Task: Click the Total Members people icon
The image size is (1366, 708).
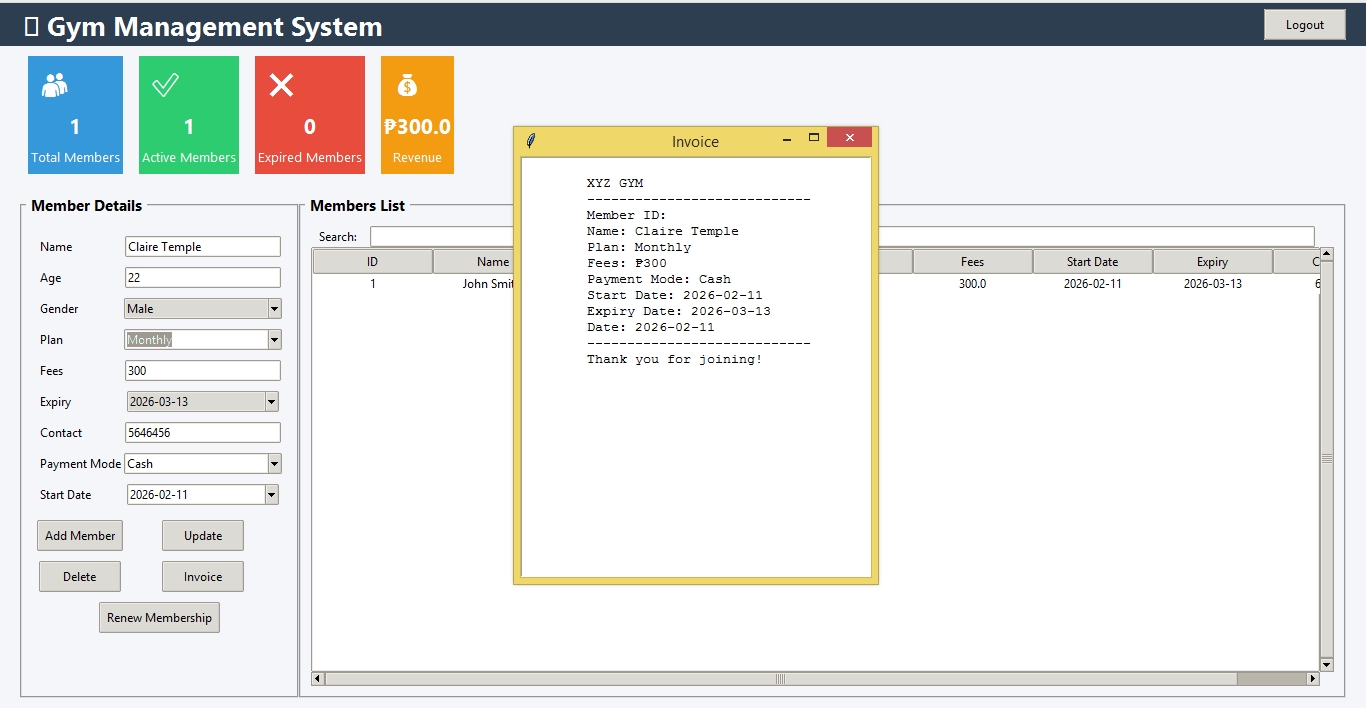Action: 54,86
